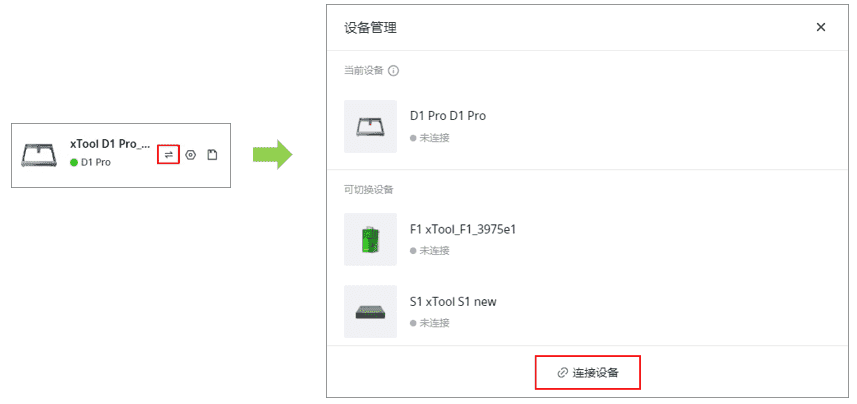Viewport: 857px width, 404px height.
Task: Select the F1 green device thumbnail
Action: coord(371,239)
